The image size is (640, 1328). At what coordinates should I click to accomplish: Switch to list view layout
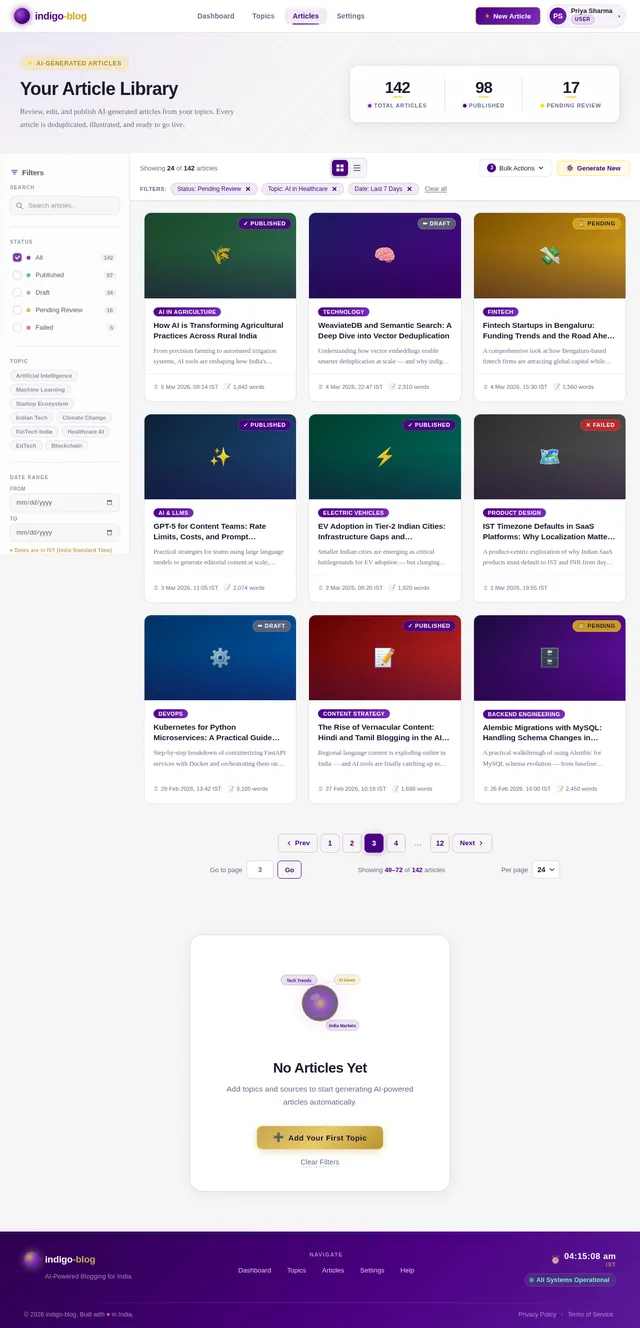357,168
